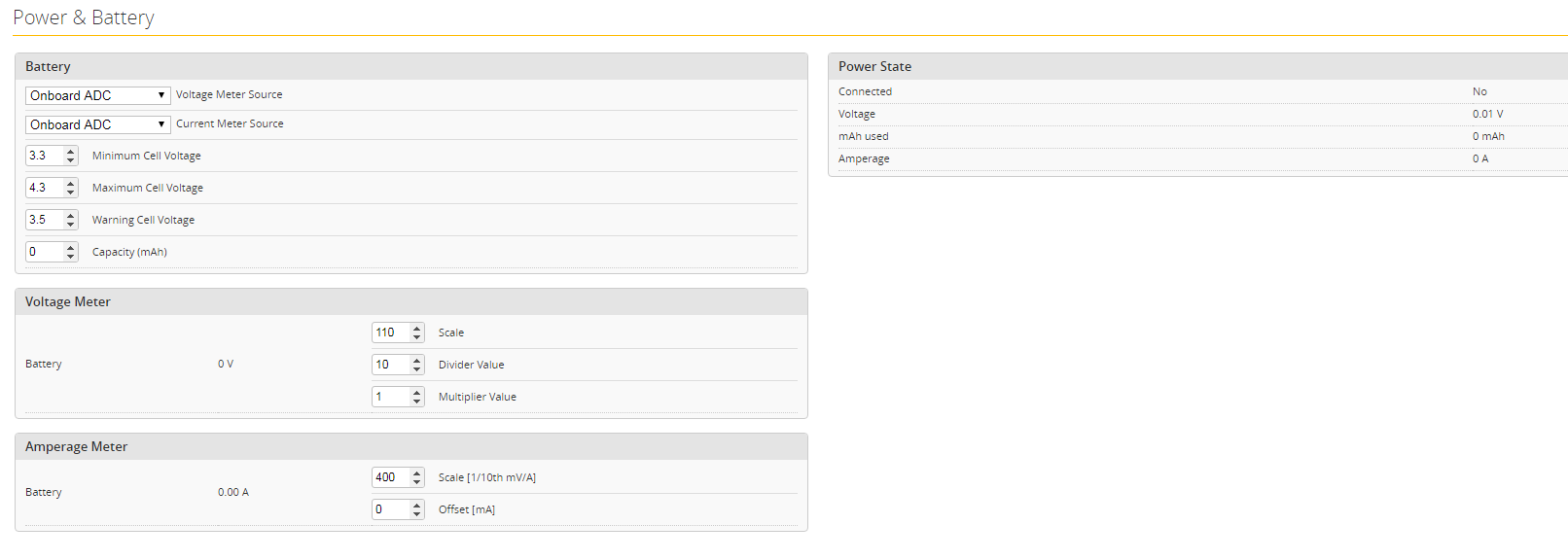Click the Minimum Cell Voltage input field
This screenshot has height=560, width=1568.
pos(44,156)
